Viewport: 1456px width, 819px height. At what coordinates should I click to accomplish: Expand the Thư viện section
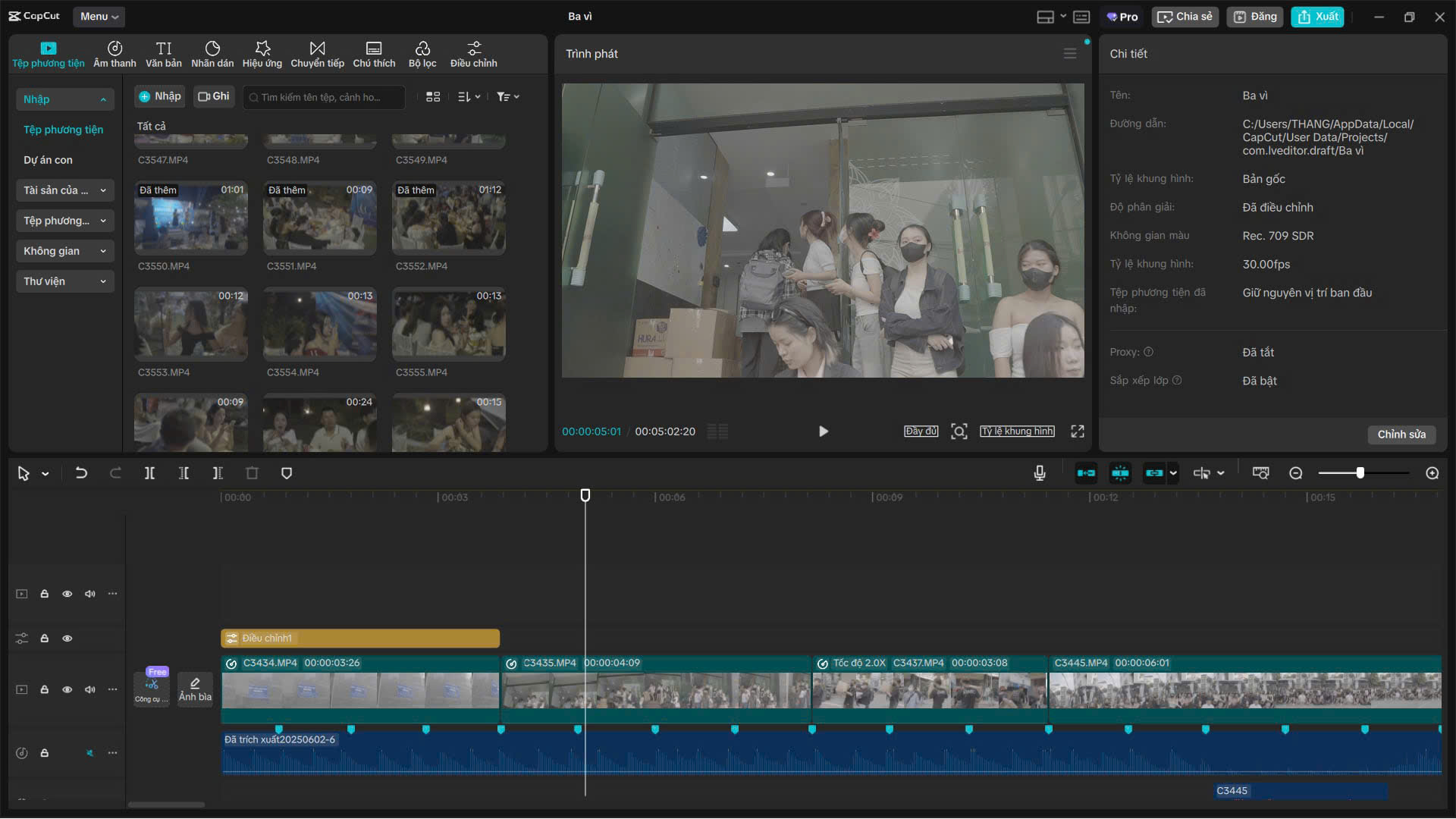click(x=64, y=281)
